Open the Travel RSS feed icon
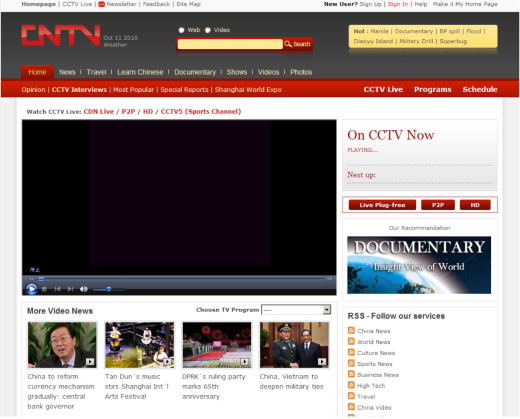This screenshot has width=520, height=419. pyautogui.click(x=351, y=396)
